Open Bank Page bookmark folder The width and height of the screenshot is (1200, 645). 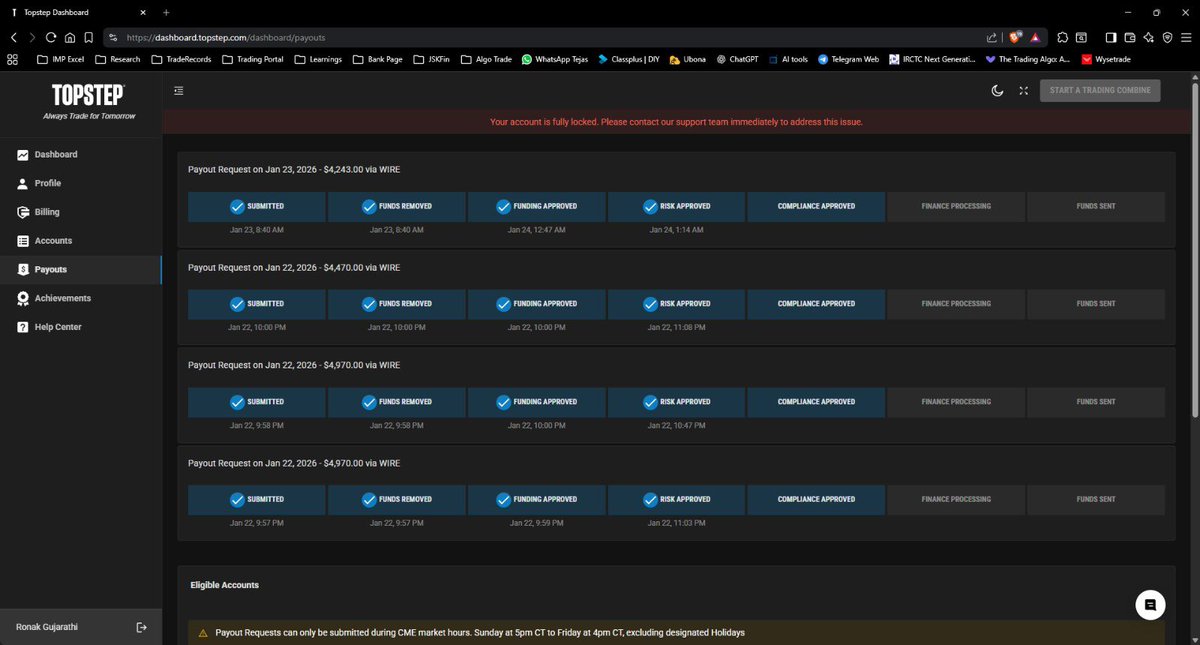tap(377, 59)
